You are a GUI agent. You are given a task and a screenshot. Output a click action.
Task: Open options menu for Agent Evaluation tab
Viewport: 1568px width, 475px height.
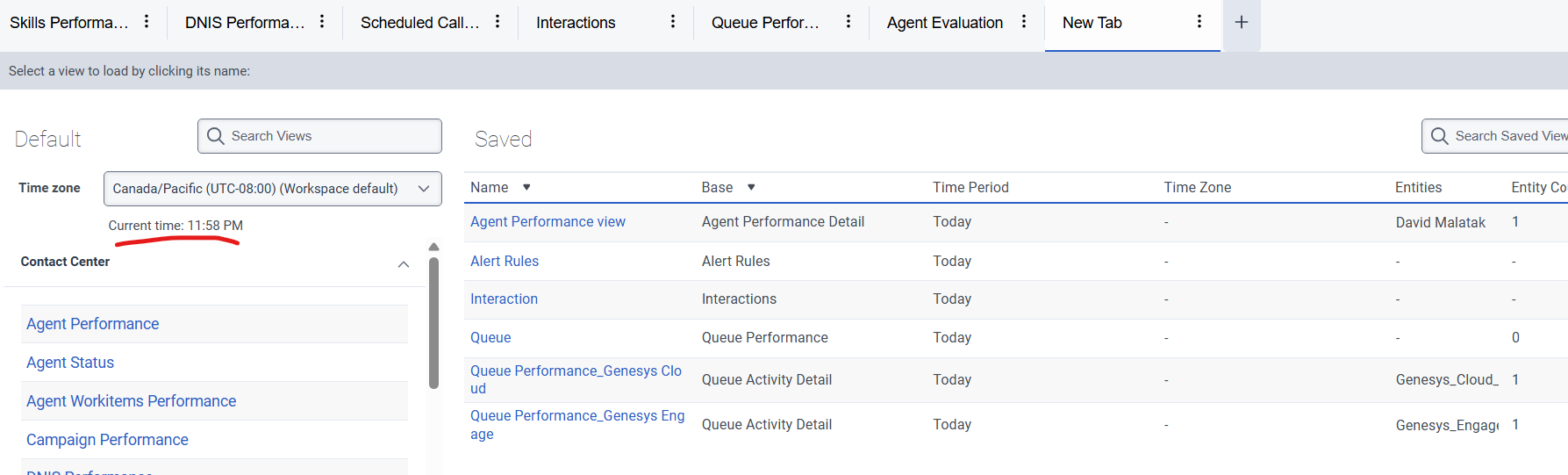[1024, 22]
